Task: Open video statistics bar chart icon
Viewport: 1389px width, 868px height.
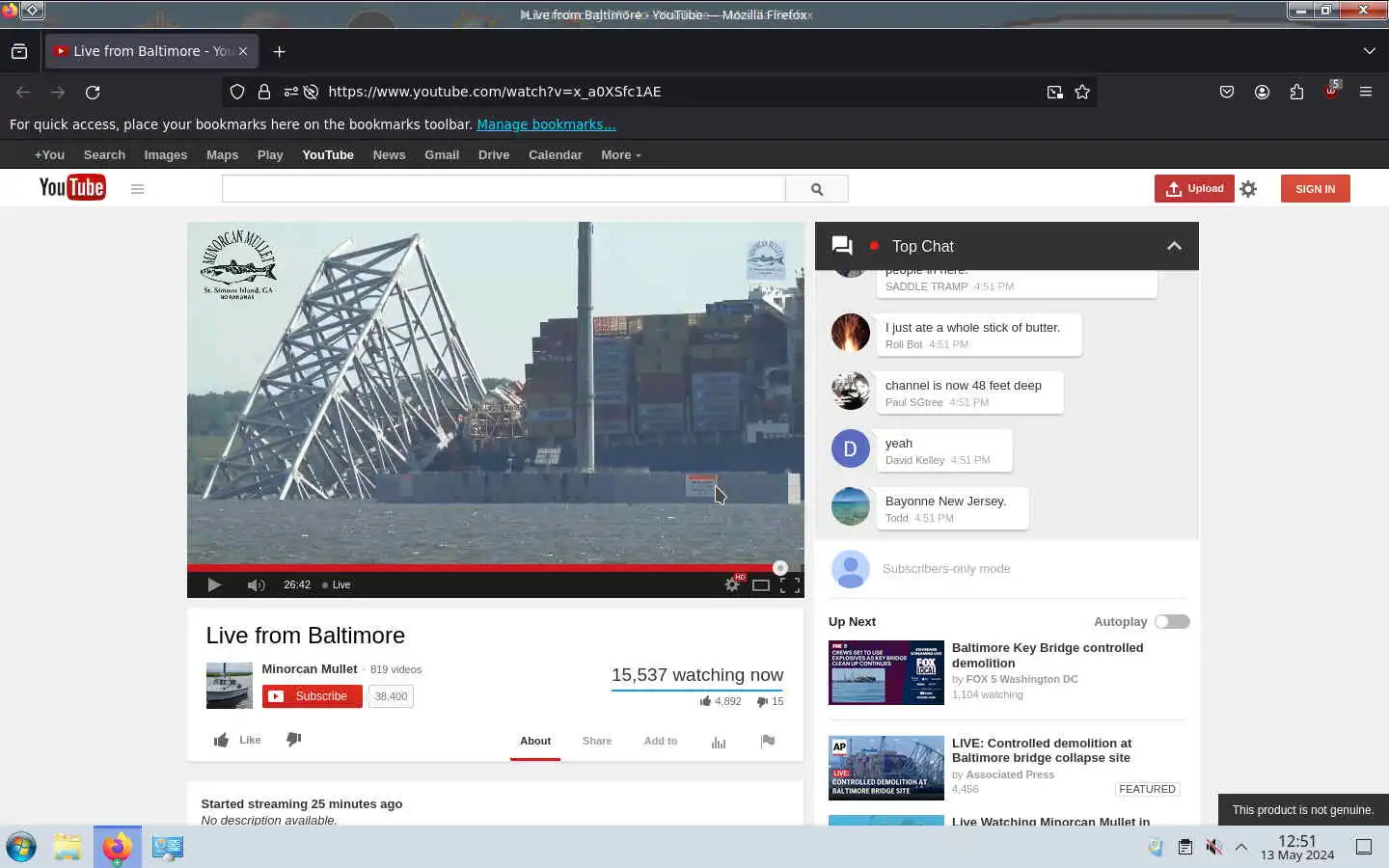Action: [719, 742]
